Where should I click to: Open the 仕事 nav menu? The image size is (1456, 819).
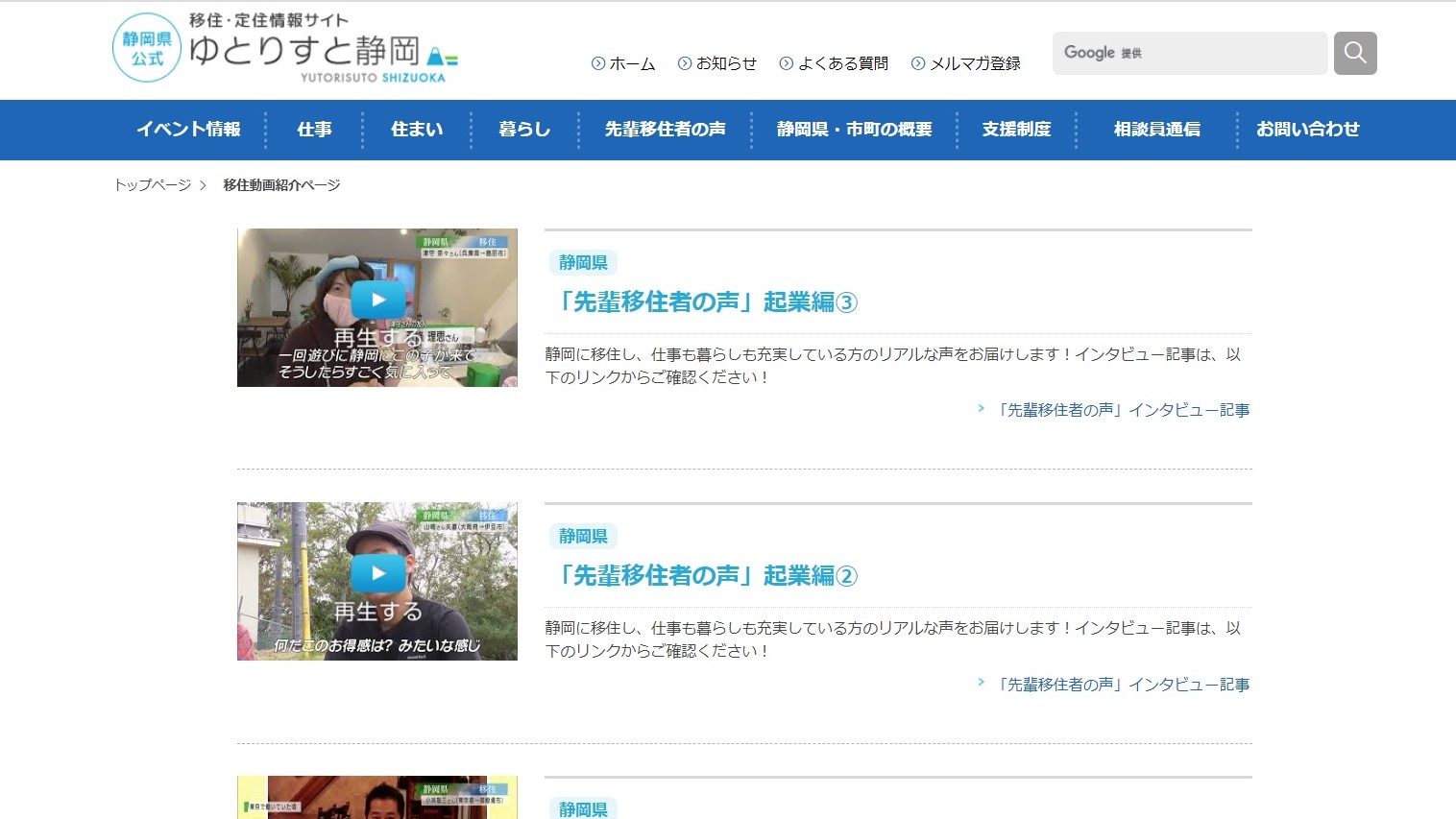coord(314,130)
